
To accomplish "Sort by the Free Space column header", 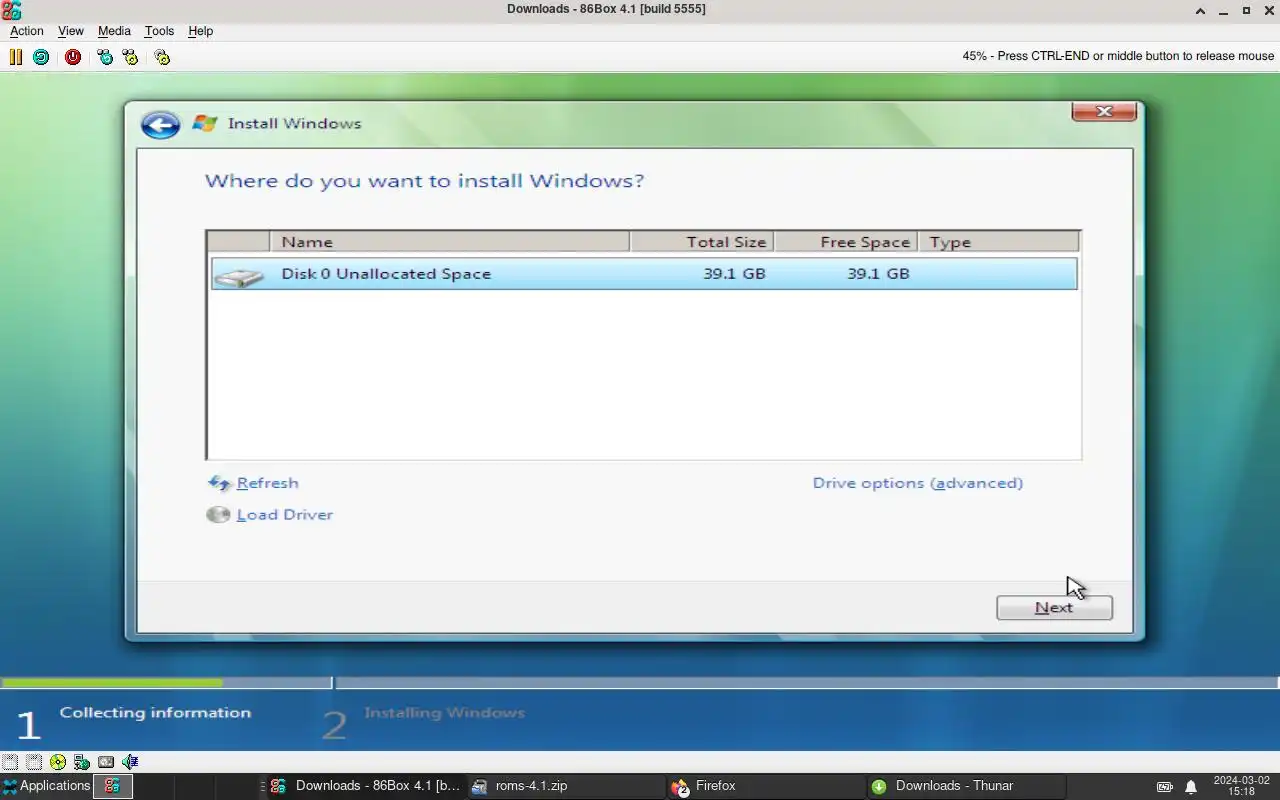I will (846, 242).
